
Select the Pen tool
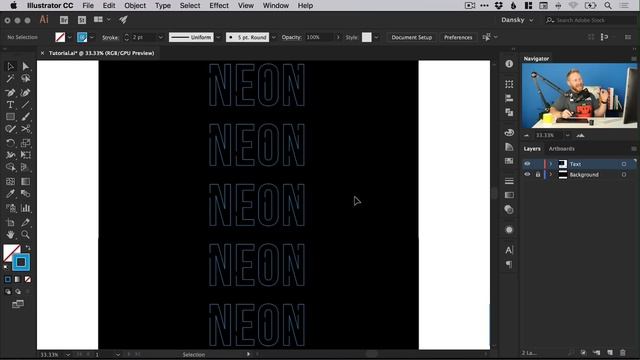click(11, 93)
